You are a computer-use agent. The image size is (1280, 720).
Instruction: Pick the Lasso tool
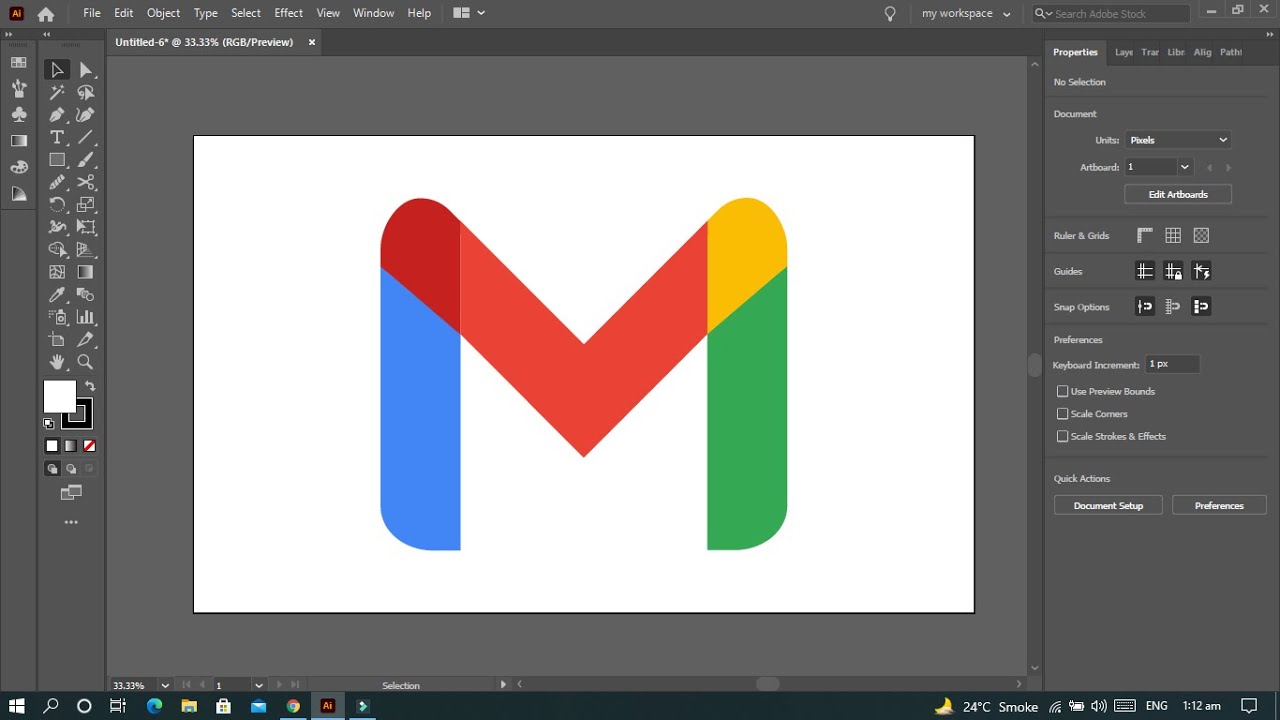(86, 93)
